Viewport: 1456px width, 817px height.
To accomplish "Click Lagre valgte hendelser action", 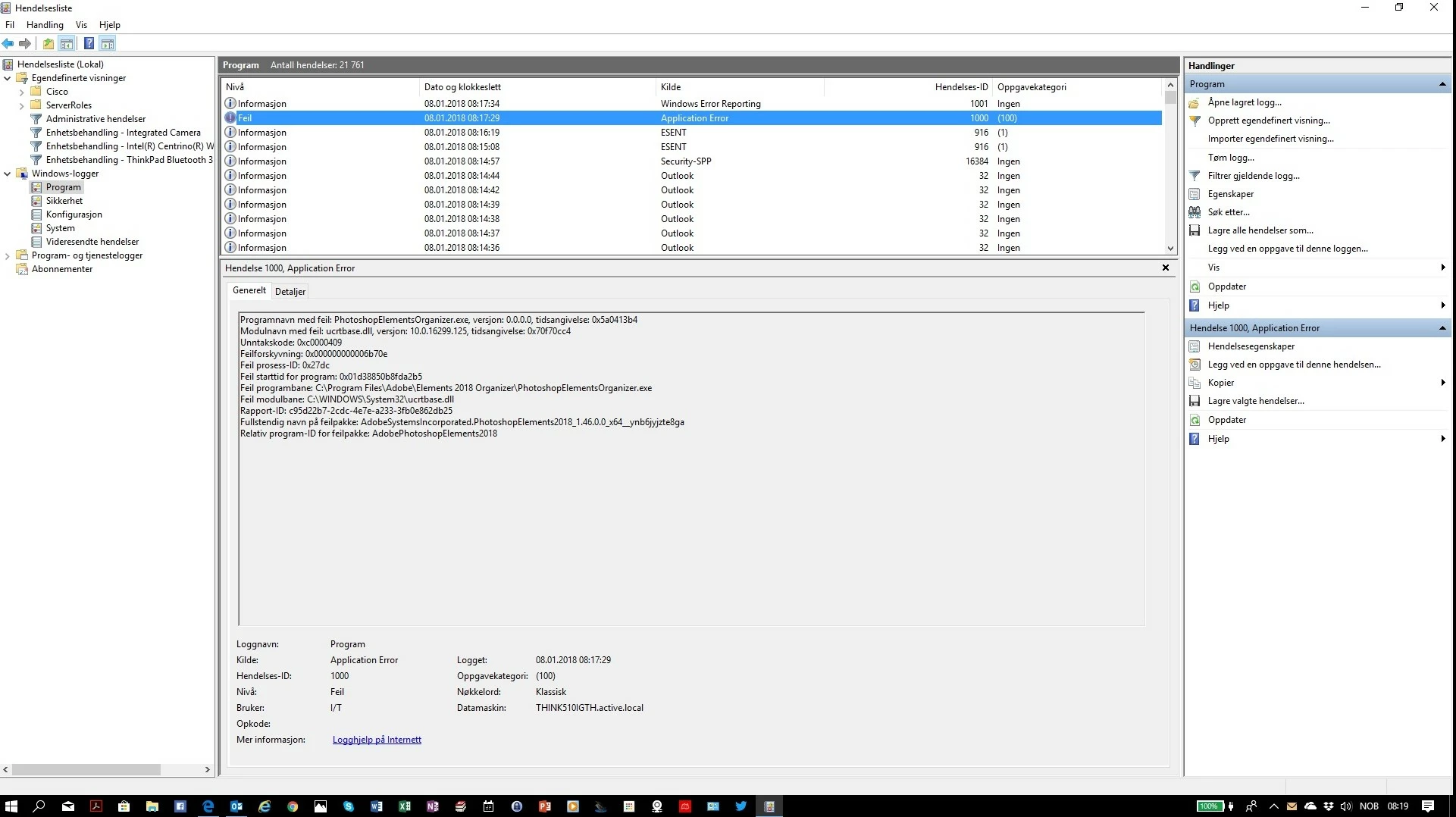I will 1256,401.
